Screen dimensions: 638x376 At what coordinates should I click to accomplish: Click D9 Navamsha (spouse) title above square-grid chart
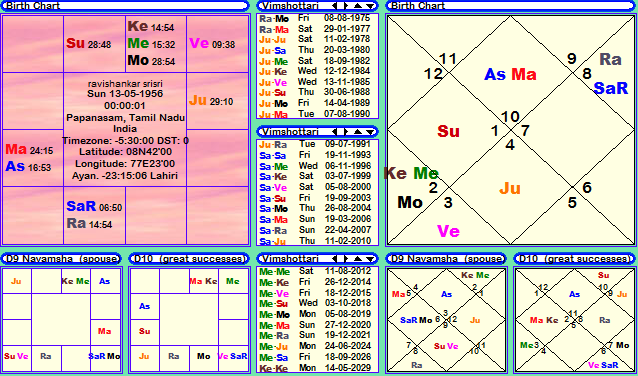click(61, 259)
